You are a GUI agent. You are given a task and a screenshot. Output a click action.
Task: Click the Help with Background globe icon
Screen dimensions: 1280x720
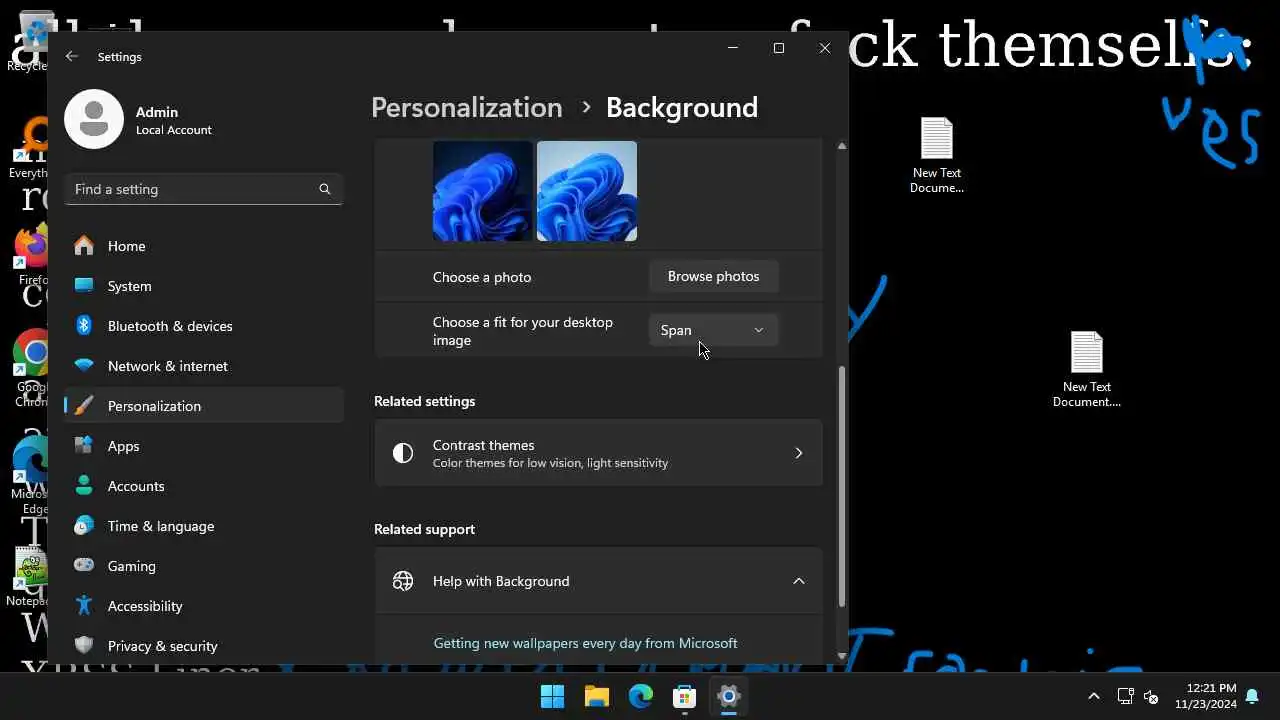coord(403,581)
